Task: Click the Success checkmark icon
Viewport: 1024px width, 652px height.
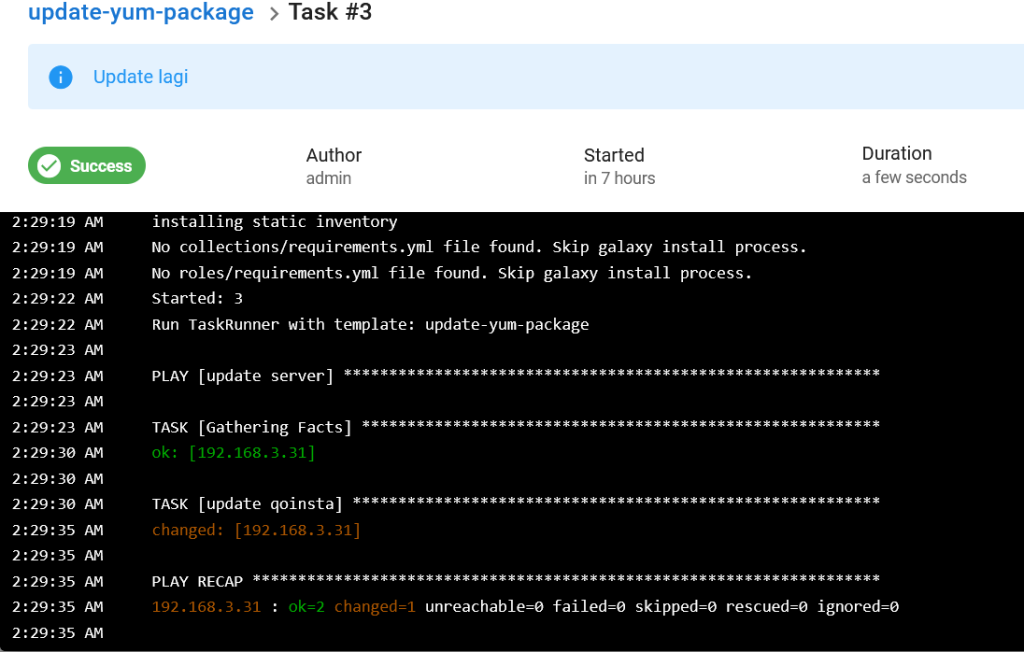Action: click(49, 166)
